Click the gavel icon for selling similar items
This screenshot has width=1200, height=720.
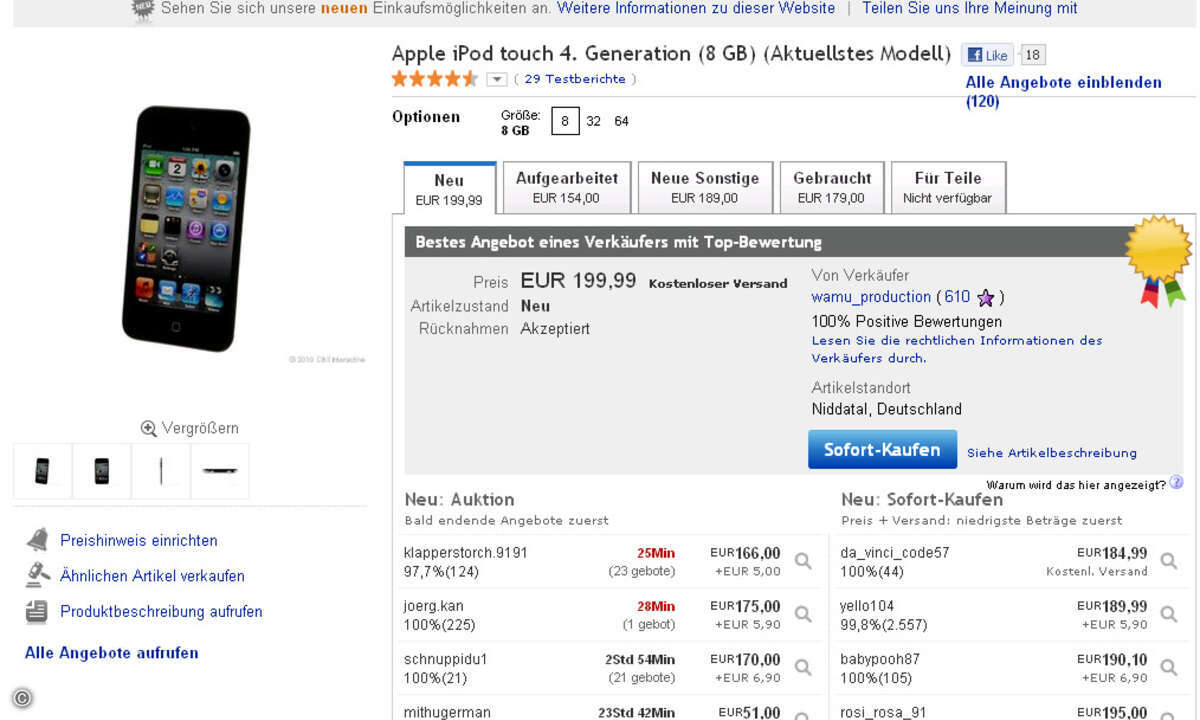coord(37,575)
